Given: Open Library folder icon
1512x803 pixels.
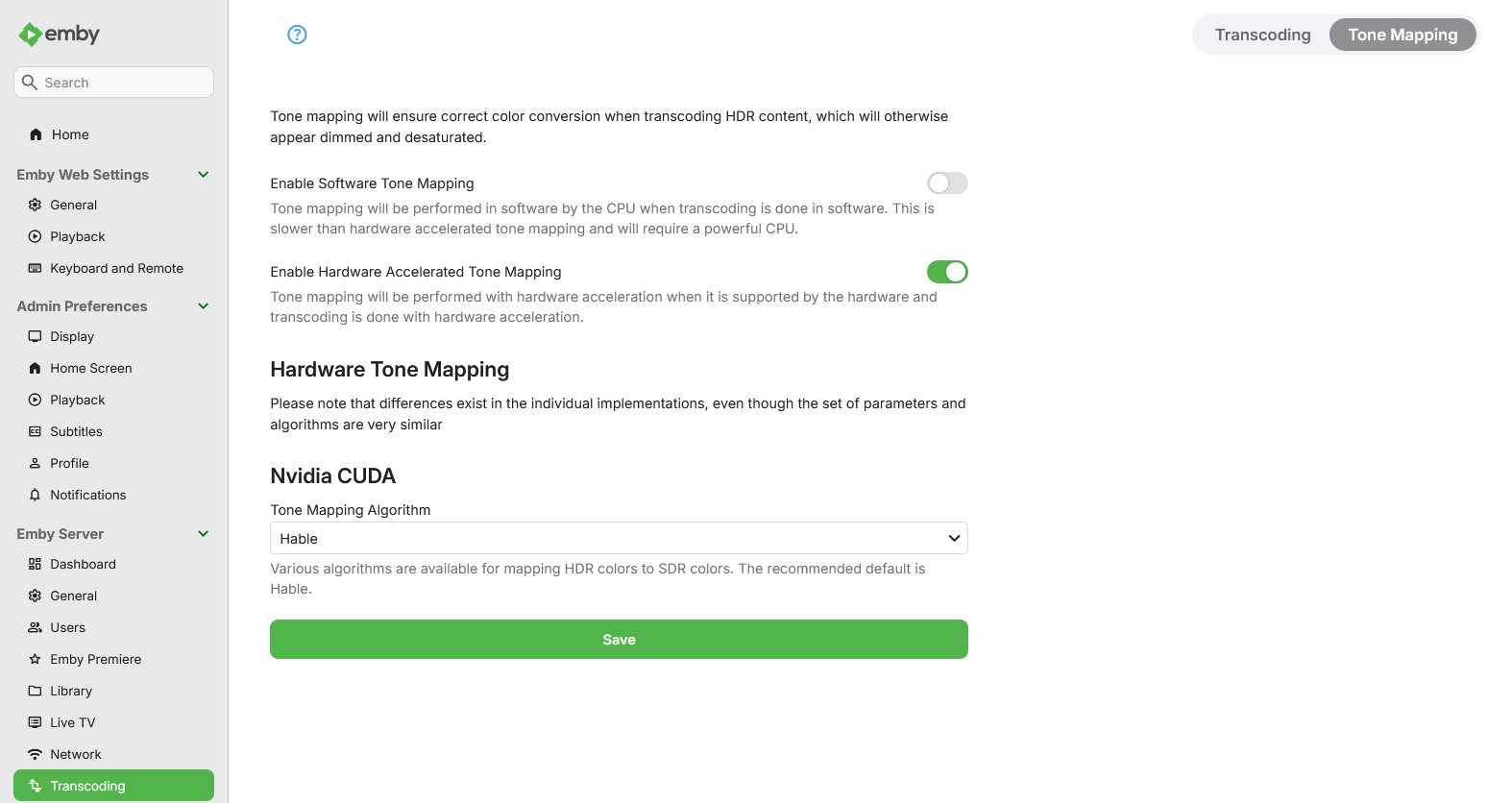Looking at the screenshot, I should (x=36, y=691).
